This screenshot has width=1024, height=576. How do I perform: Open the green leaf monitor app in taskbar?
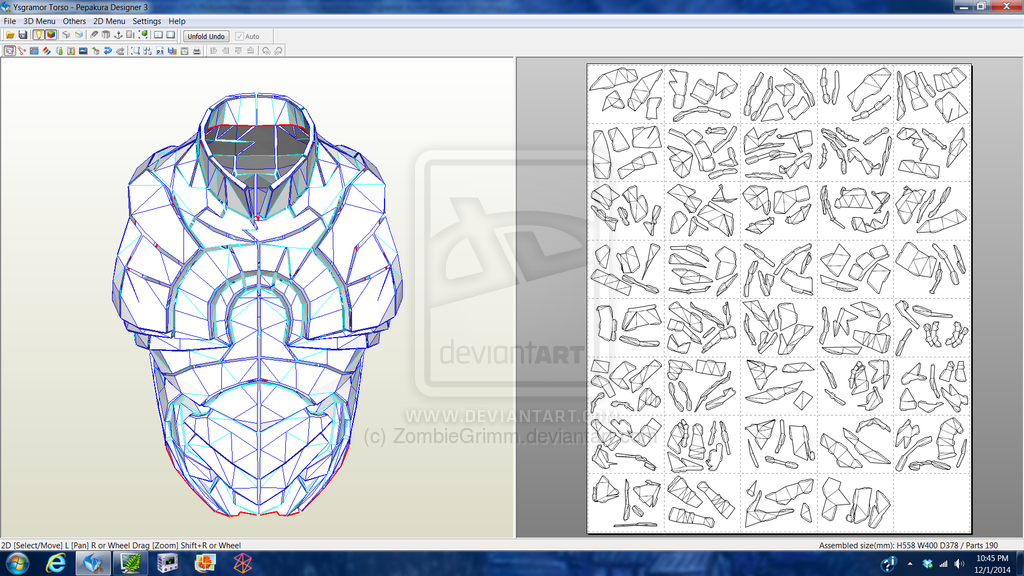coord(130,563)
